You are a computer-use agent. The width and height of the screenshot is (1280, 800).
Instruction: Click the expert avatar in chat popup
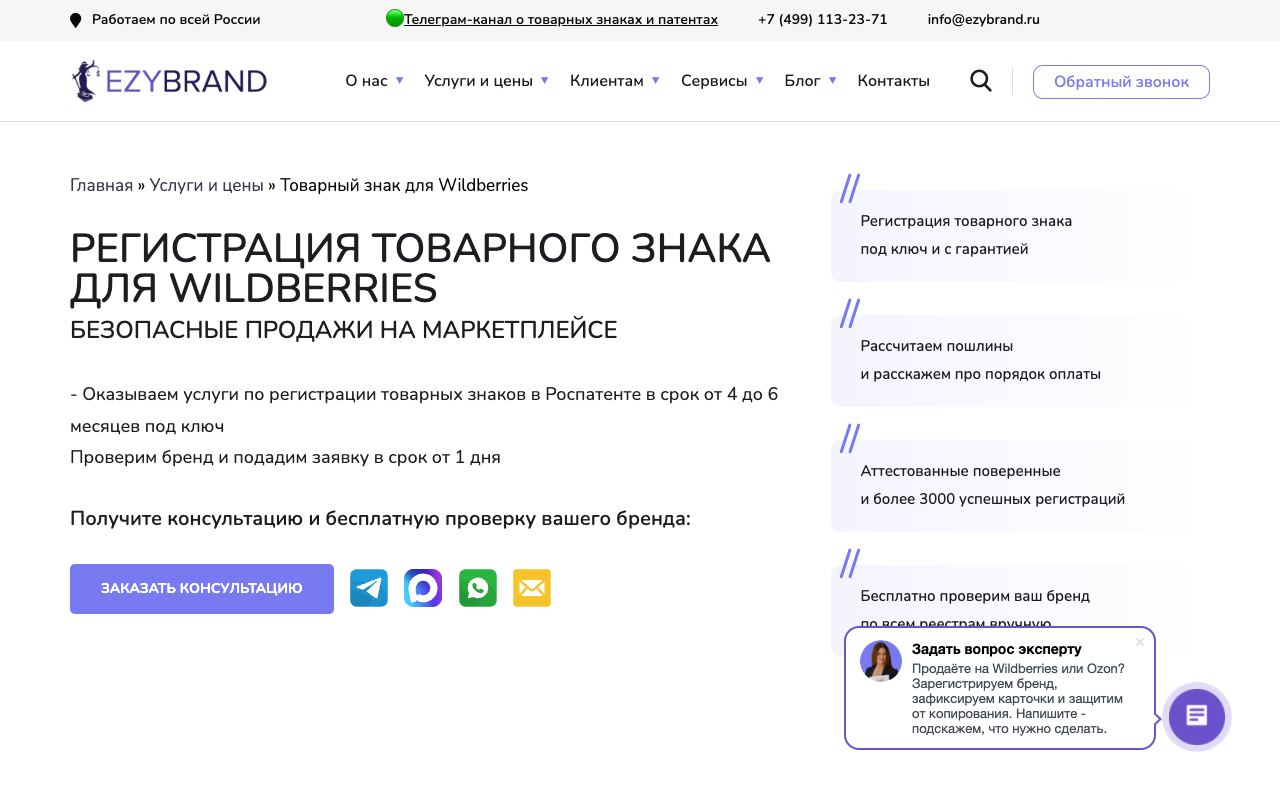click(x=881, y=661)
